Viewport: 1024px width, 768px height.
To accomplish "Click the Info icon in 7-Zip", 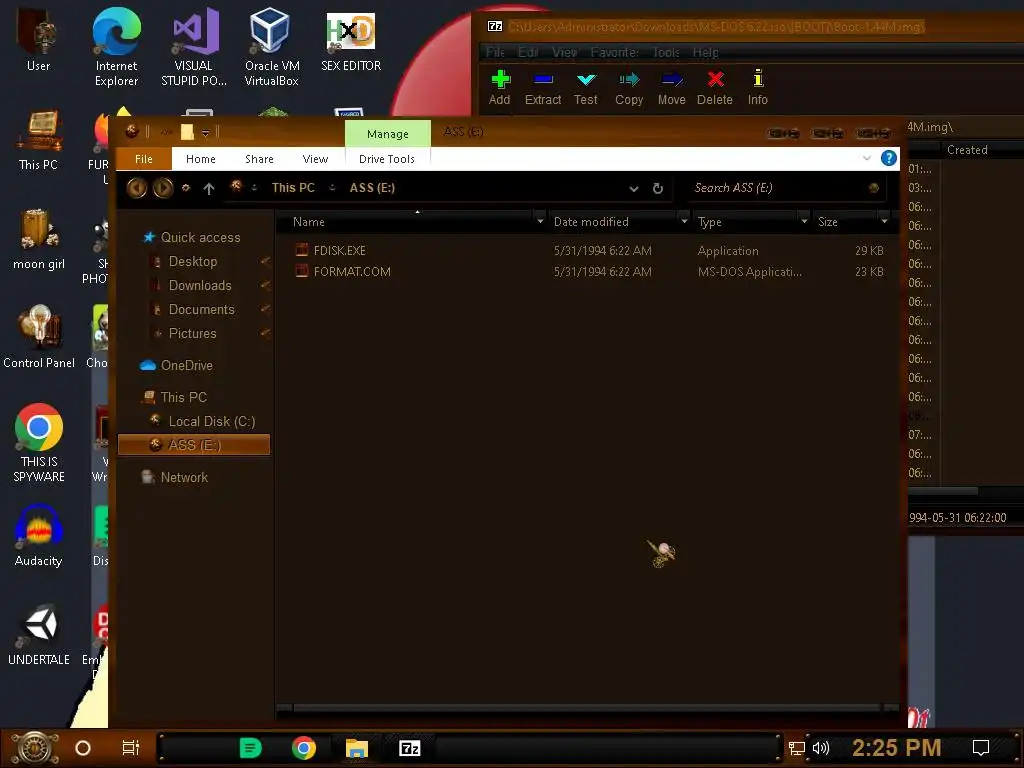I will tap(758, 79).
